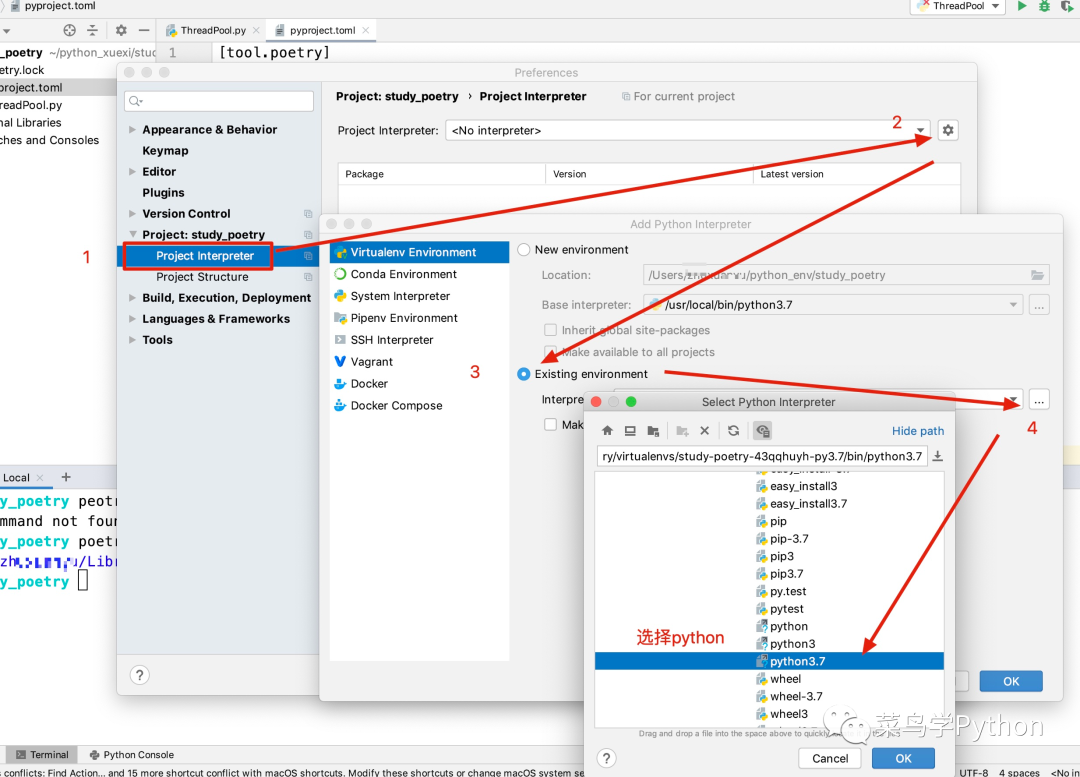Open the Python Console tab

[131, 754]
